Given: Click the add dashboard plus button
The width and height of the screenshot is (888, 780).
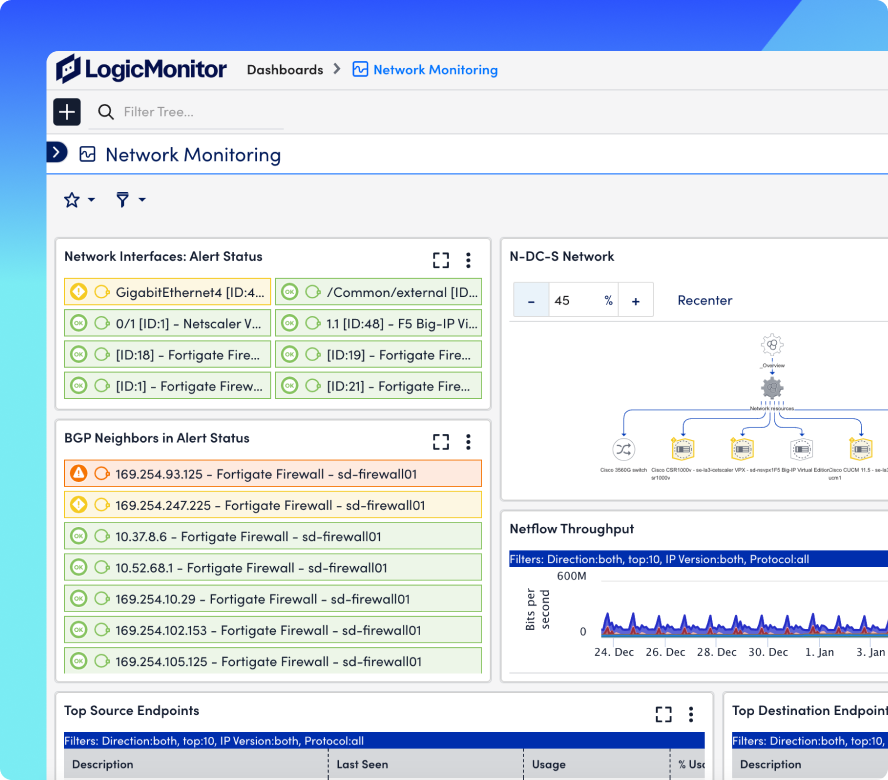Looking at the screenshot, I should point(67,112).
